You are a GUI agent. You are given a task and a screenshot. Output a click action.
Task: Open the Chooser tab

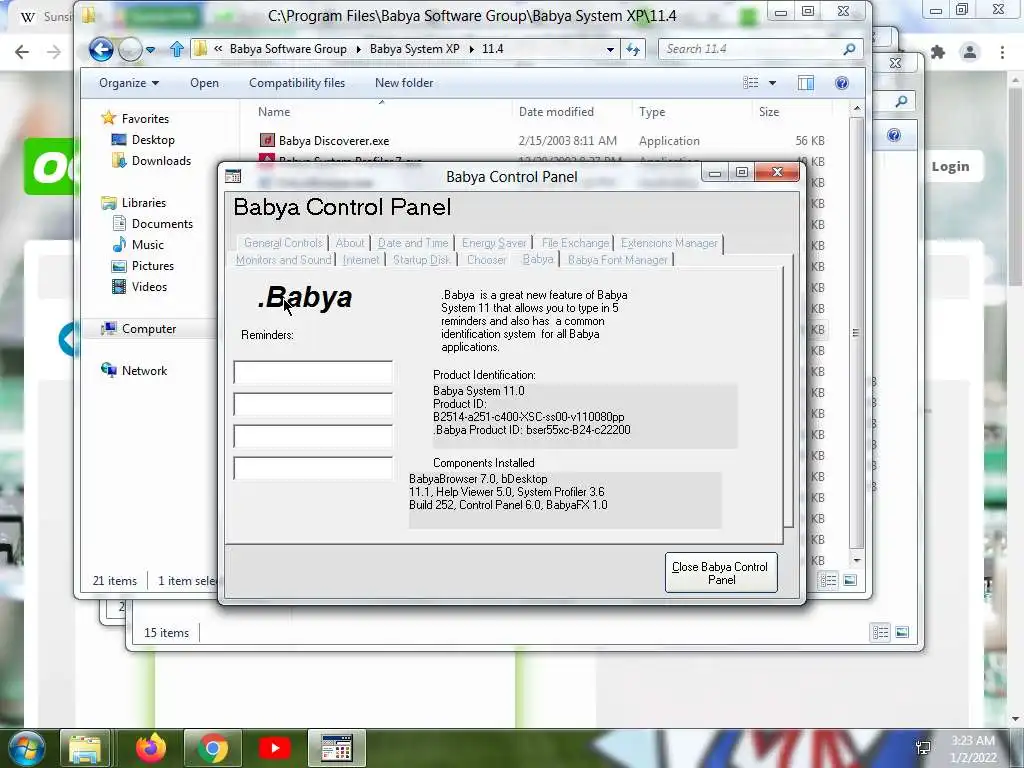(487, 260)
